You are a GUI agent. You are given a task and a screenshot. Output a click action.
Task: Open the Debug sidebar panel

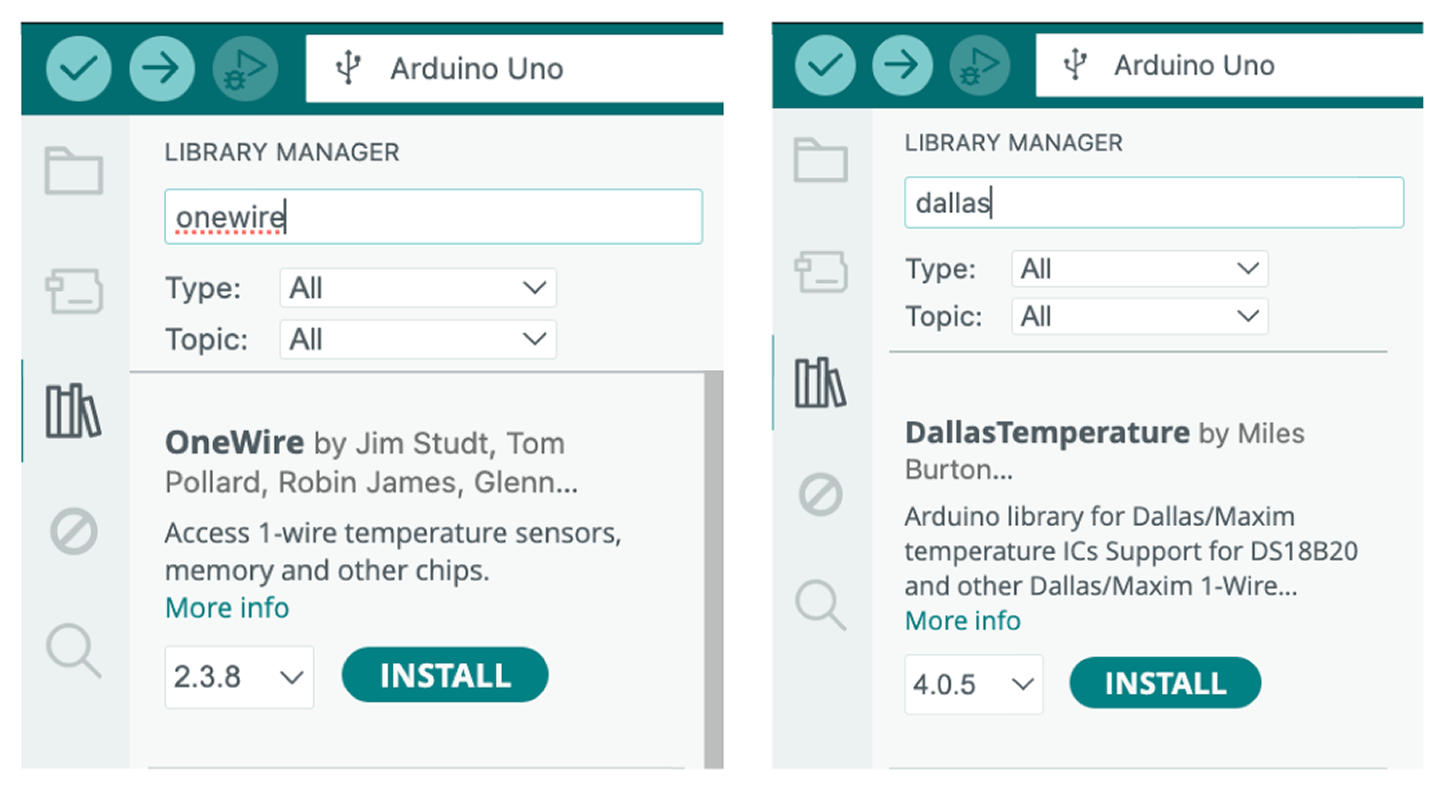click(73, 531)
